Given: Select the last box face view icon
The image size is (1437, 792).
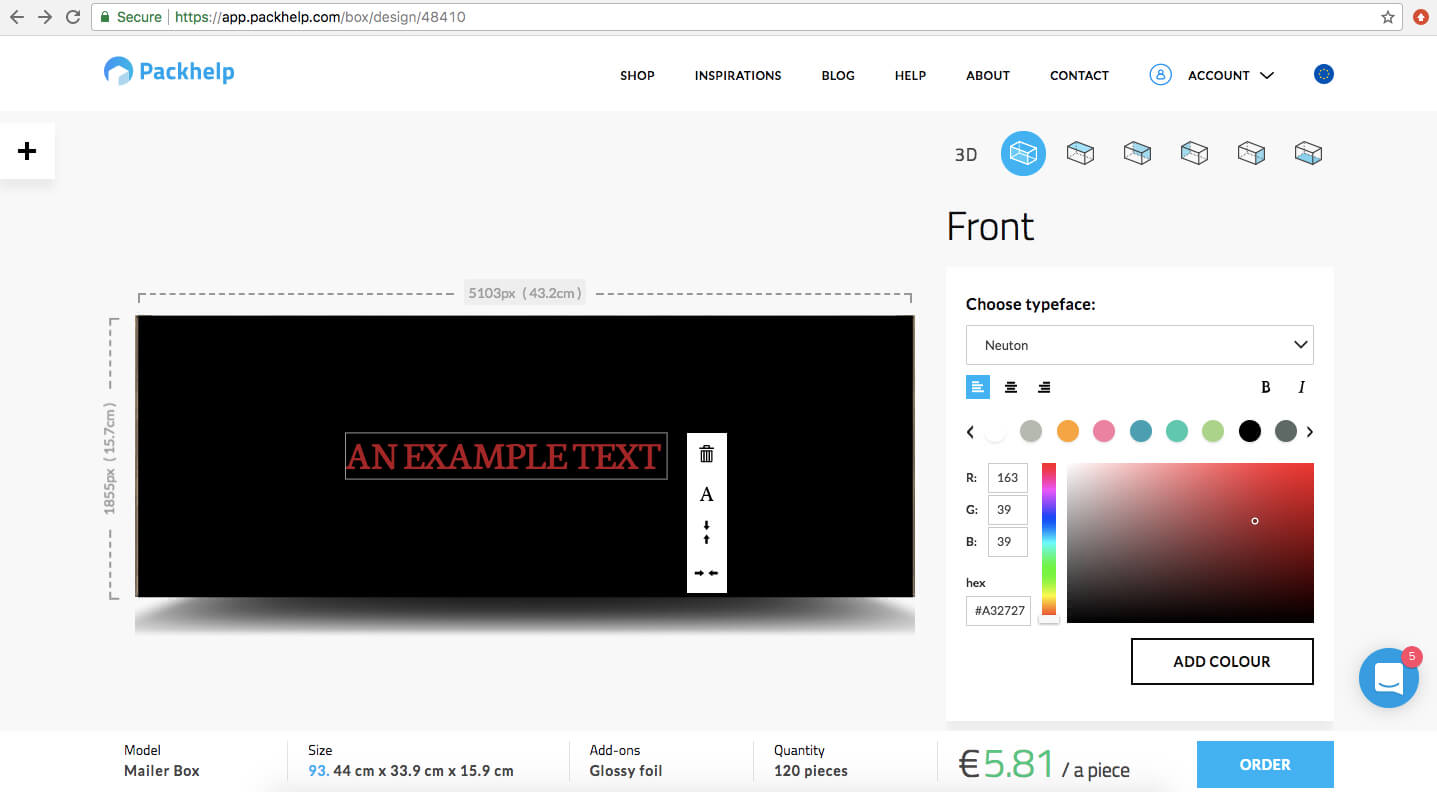Looking at the screenshot, I should pyautogui.click(x=1308, y=153).
